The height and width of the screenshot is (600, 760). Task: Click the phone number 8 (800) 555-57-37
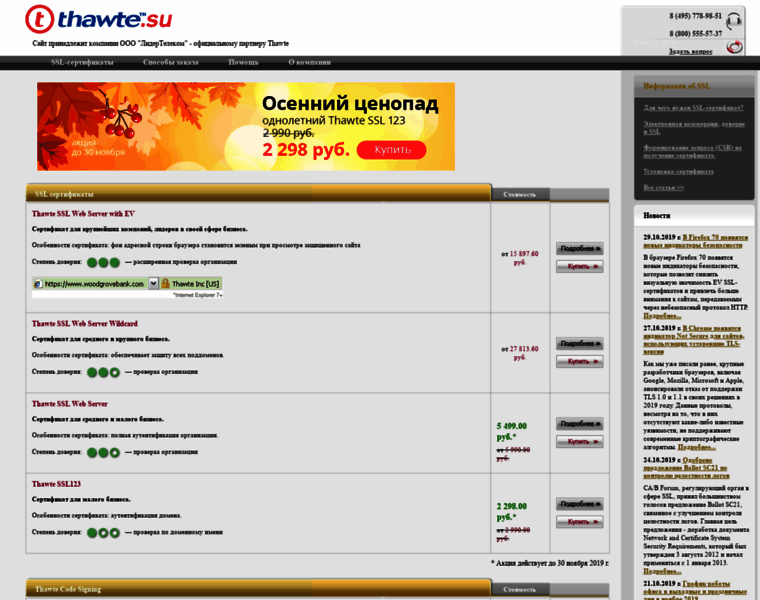coord(695,33)
